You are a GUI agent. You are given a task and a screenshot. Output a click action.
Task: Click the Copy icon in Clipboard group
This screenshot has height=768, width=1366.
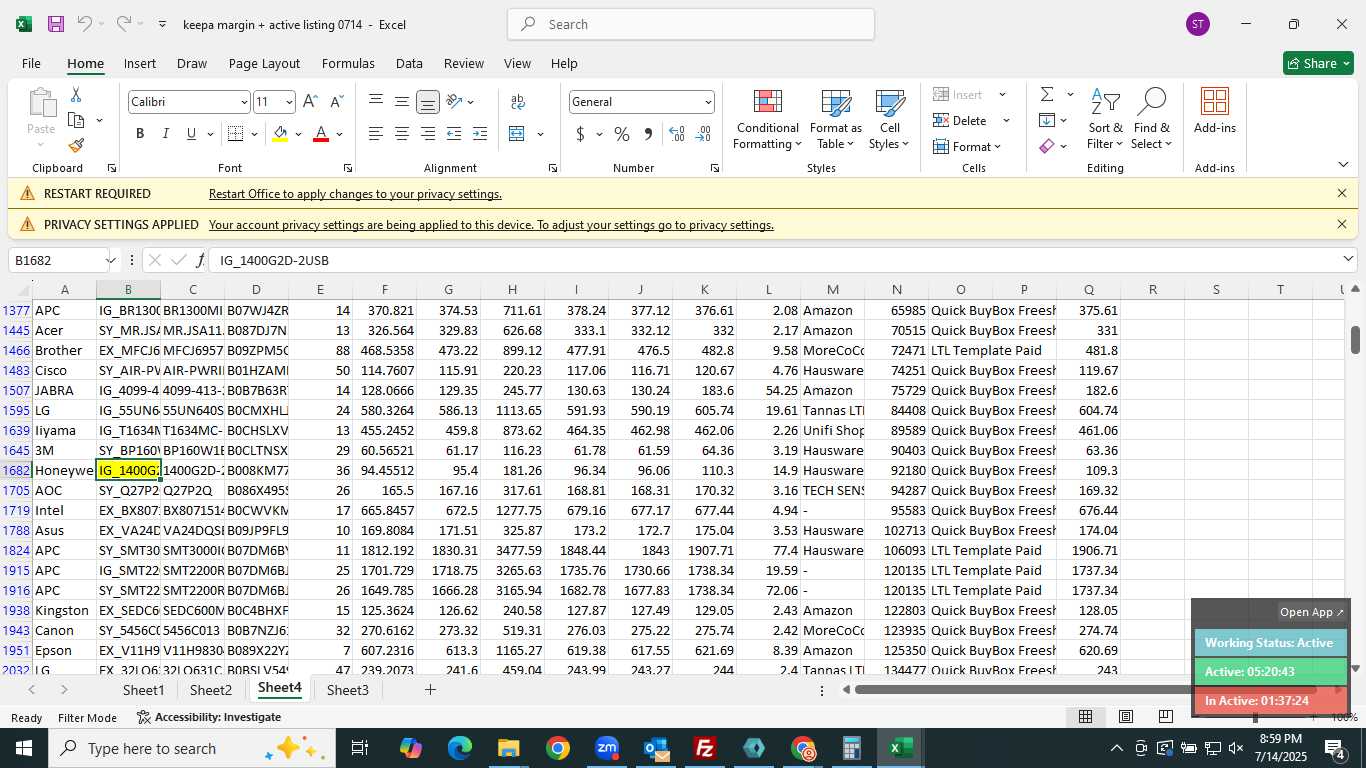pyautogui.click(x=76, y=121)
